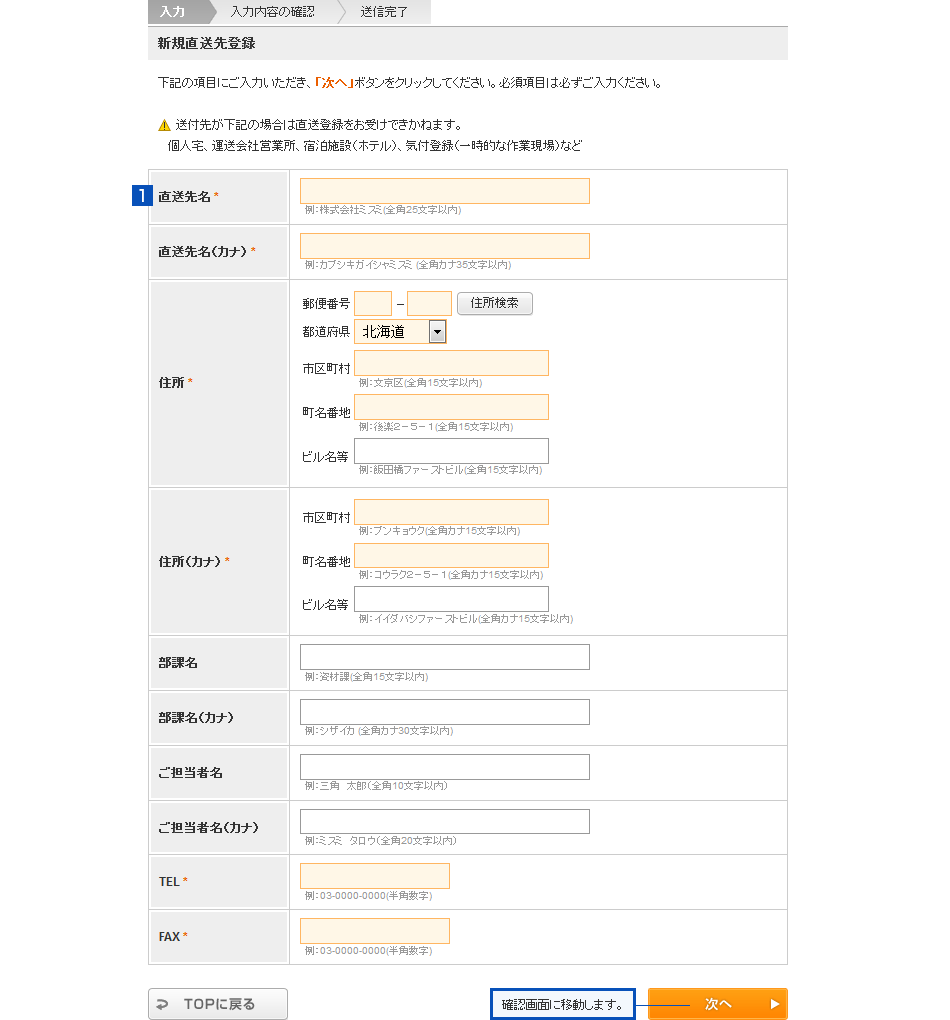Click the 直送先名 text input field
Screen dimensions: 950x1020
coord(444,191)
